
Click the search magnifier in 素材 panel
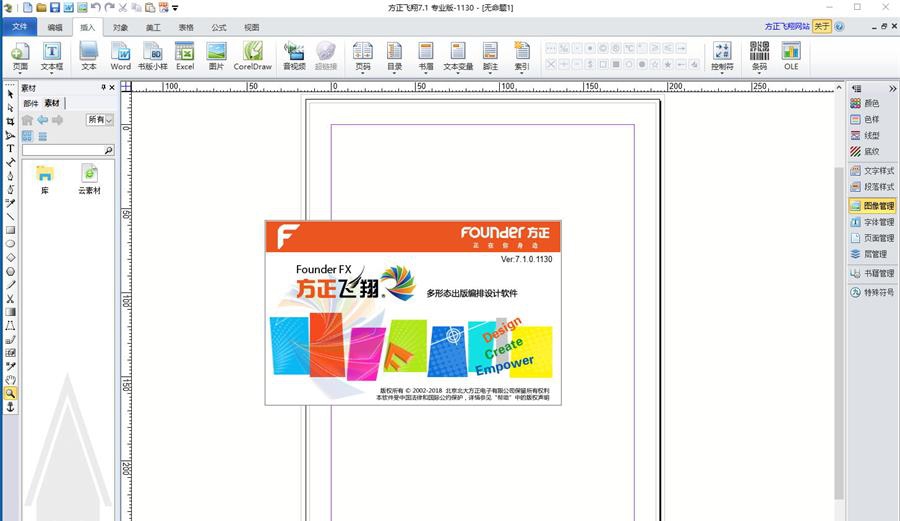pyautogui.click(x=108, y=150)
